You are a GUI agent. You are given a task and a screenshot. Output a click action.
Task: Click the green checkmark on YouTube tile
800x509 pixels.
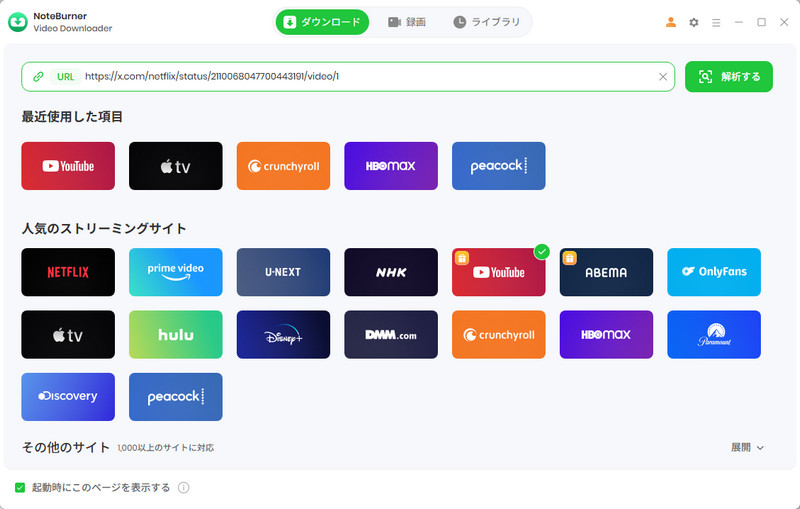[x=542, y=251]
